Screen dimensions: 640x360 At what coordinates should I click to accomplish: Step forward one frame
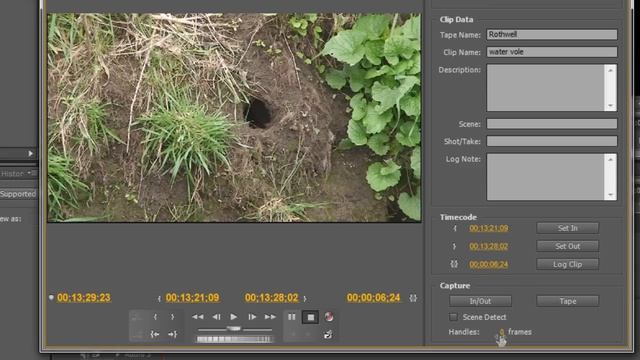[252, 317]
